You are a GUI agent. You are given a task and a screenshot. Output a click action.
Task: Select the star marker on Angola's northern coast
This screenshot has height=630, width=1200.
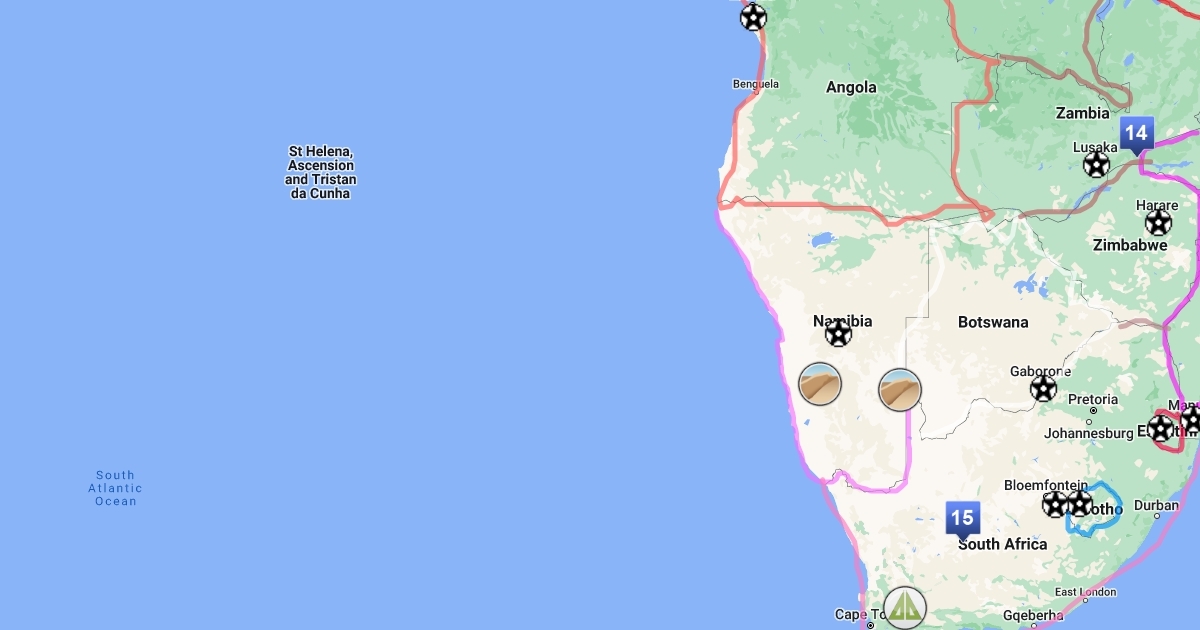tap(753, 16)
